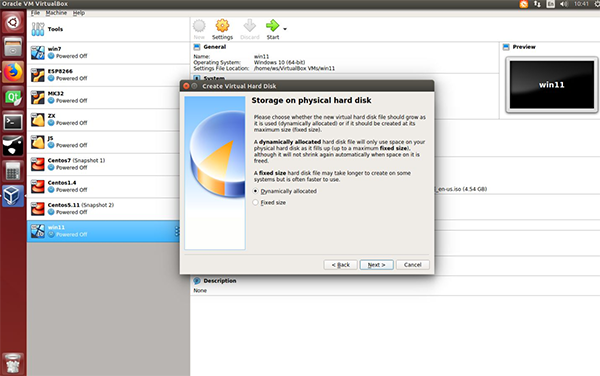The height and width of the screenshot is (376, 600).
Task: Go back with the Back button
Action: [340, 265]
